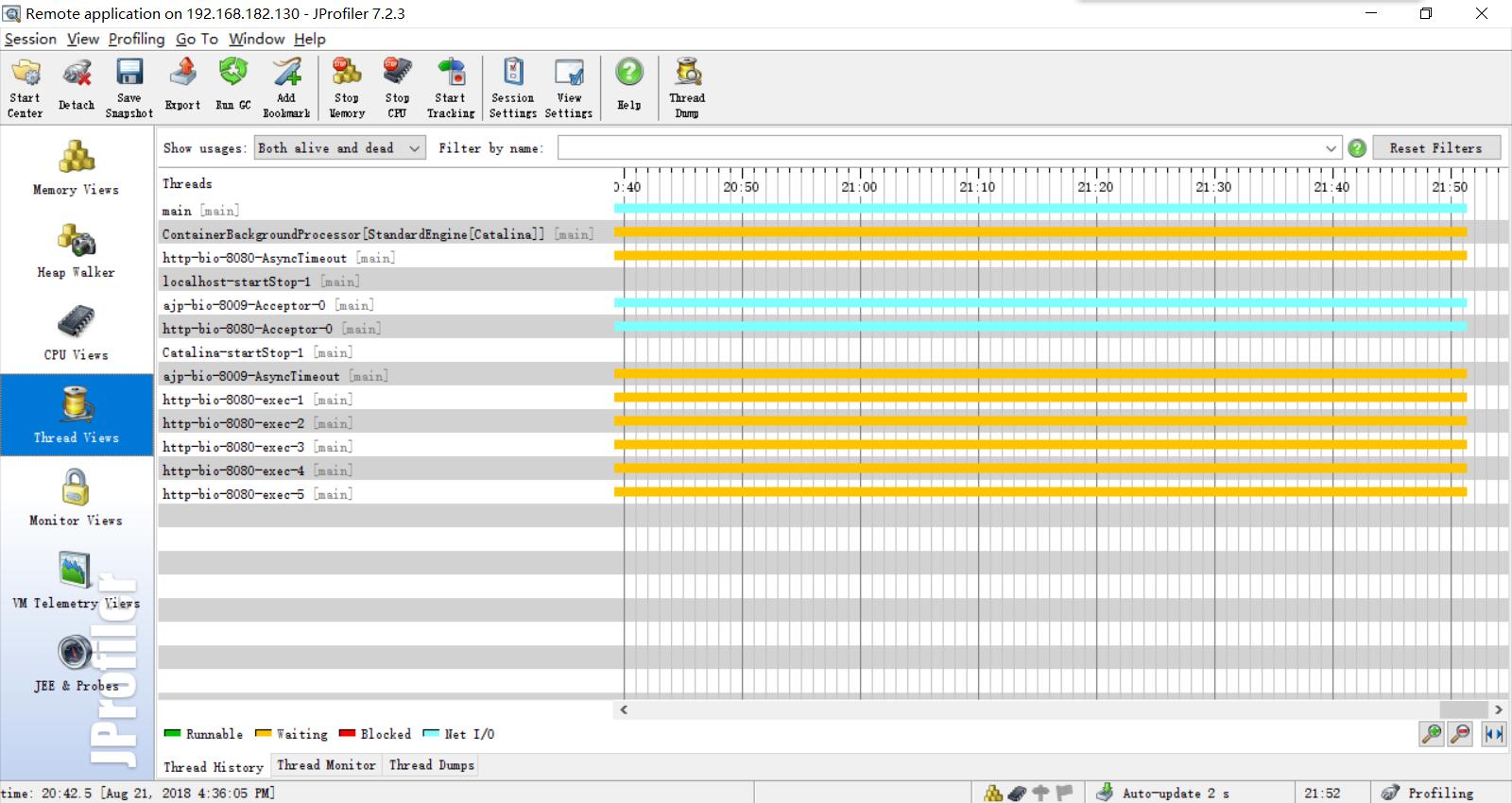Click the timeline scrollbar left arrow
The height and width of the screenshot is (803, 1512).
point(624,709)
